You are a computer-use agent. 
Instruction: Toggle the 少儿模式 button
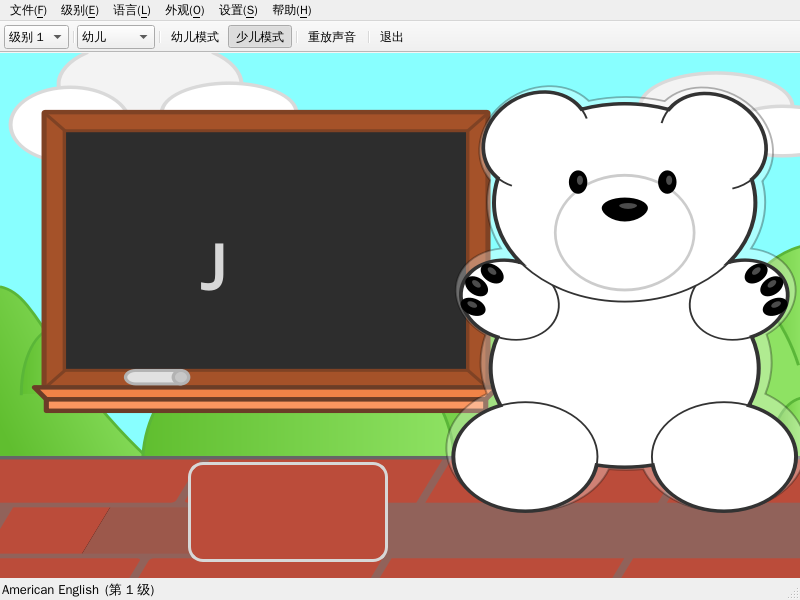pos(260,37)
